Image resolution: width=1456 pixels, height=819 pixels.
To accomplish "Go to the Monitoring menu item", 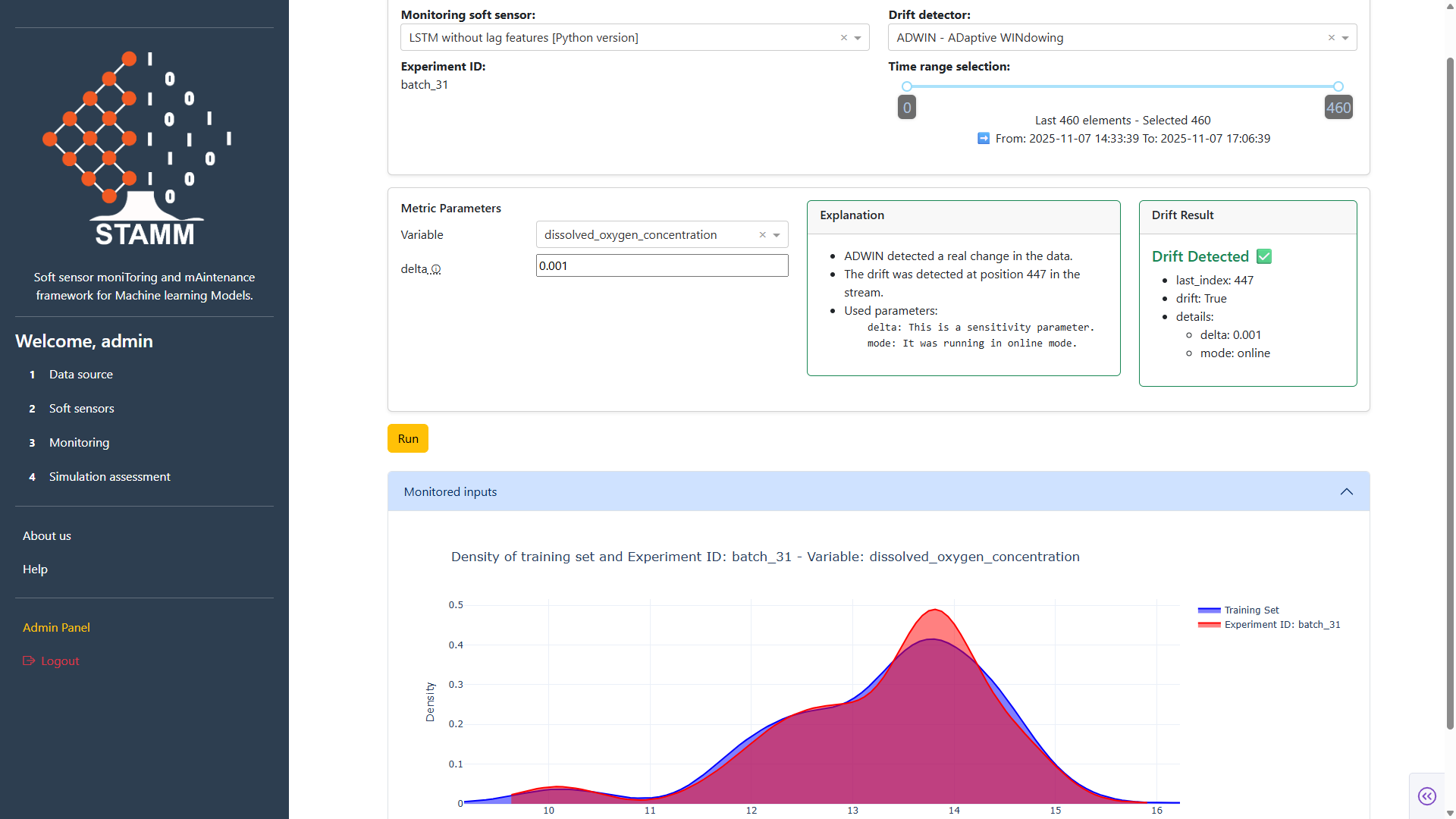I will pyautogui.click(x=79, y=442).
